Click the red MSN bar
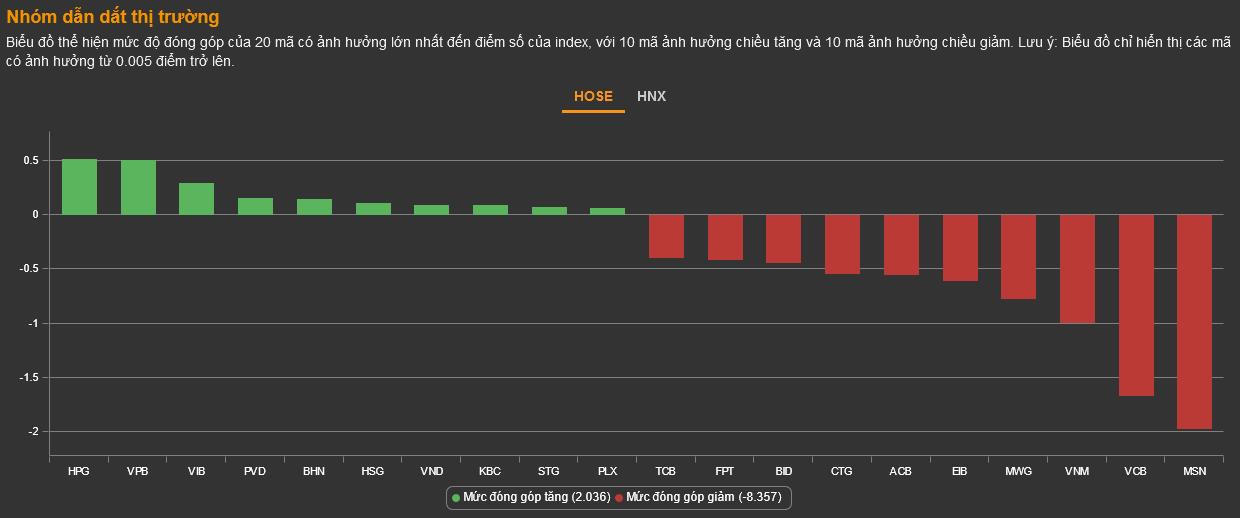Image resolution: width=1240 pixels, height=518 pixels. pos(1194,321)
